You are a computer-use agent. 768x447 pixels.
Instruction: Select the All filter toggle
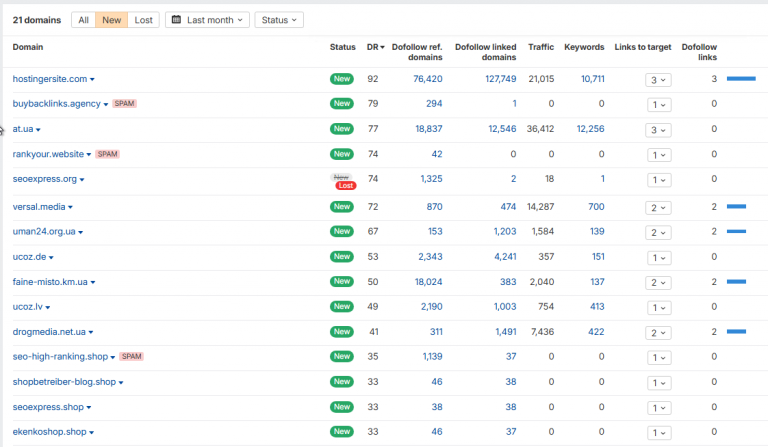[x=83, y=20]
